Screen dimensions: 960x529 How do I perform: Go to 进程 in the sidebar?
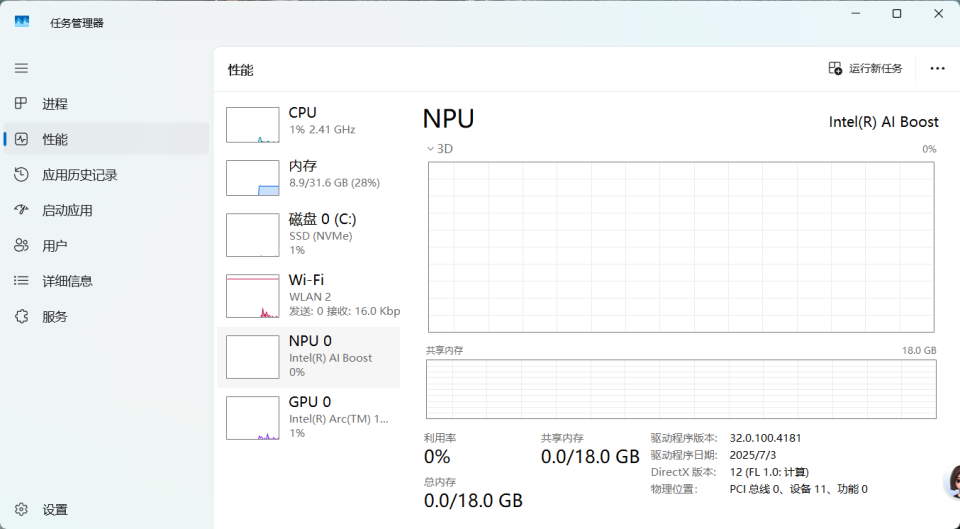pos(54,104)
